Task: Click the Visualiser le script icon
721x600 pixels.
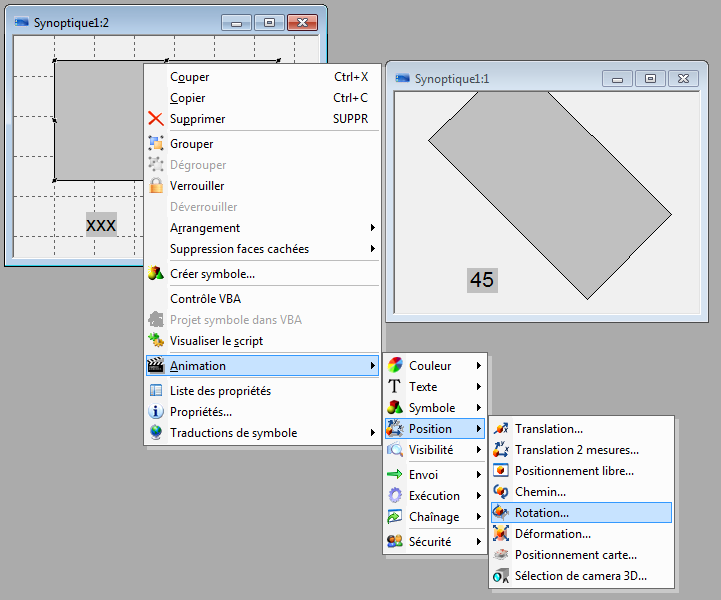Action: pos(156,341)
